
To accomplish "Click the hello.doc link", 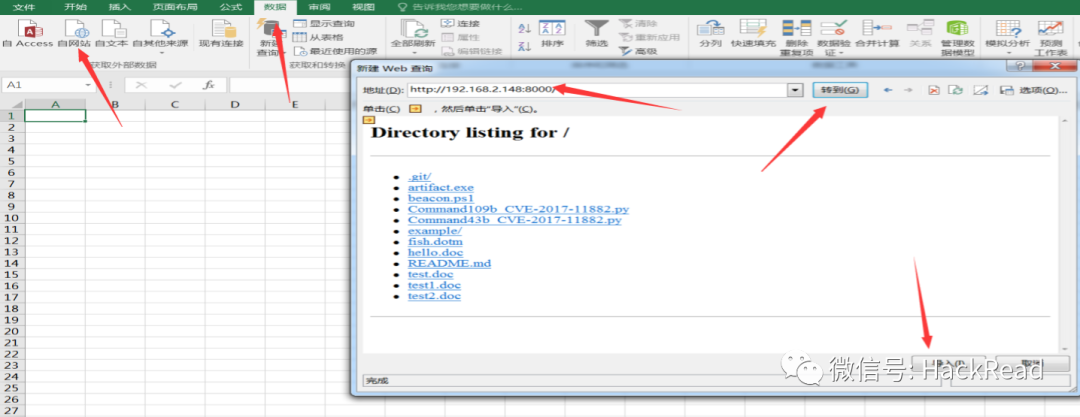I will pos(435,252).
